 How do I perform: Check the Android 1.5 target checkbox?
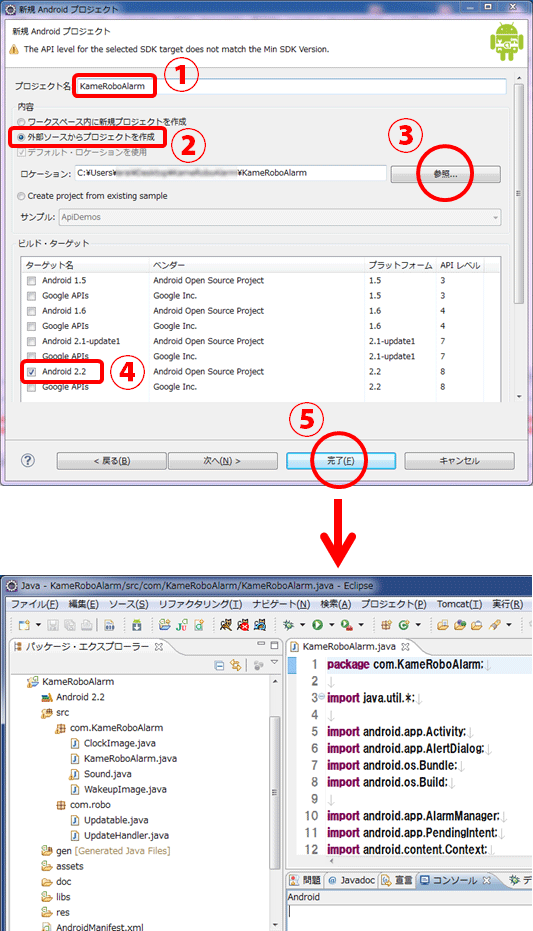[31, 281]
